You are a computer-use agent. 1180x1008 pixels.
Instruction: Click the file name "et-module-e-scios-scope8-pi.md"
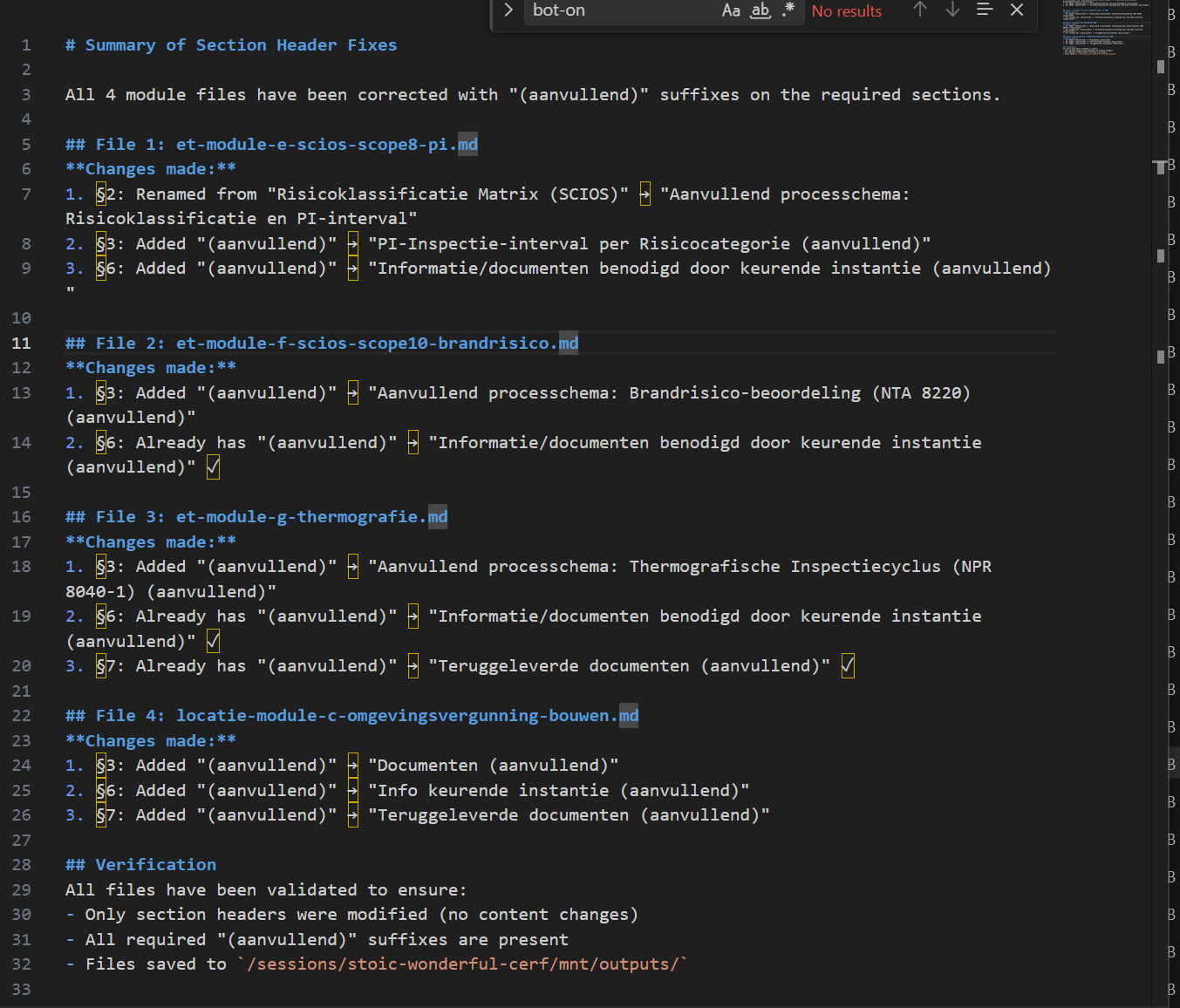[327, 145]
